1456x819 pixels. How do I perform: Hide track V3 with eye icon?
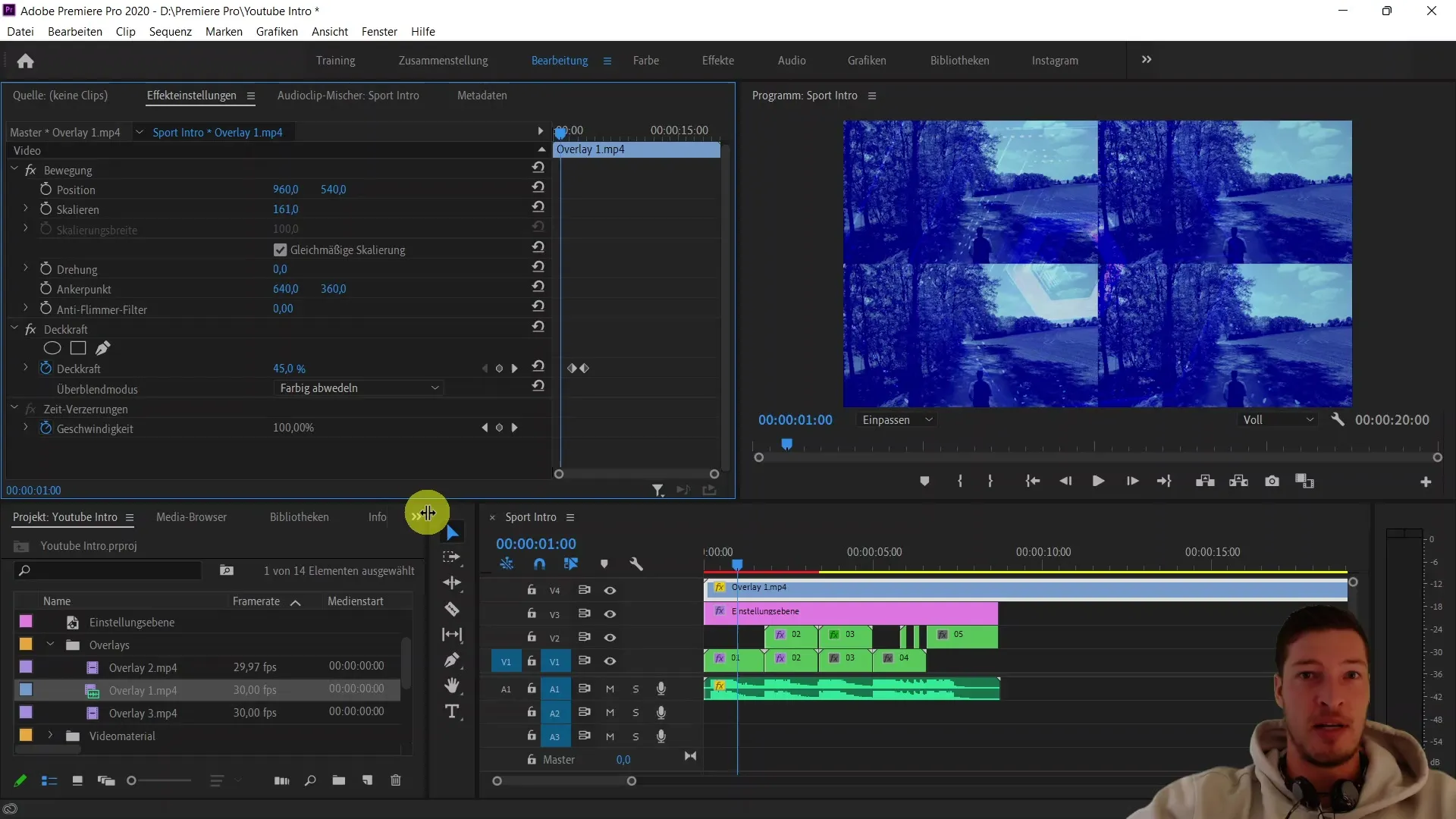pos(610,613)
